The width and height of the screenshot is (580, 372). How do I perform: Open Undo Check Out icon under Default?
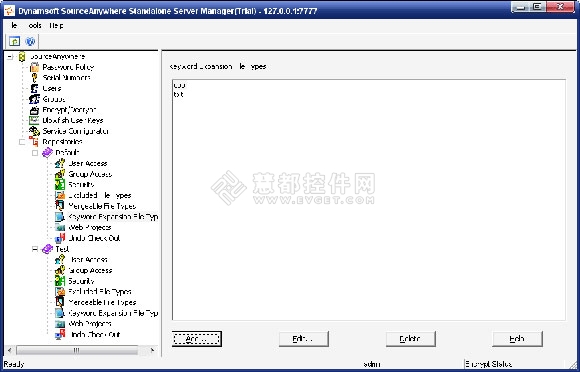(60, 238)
